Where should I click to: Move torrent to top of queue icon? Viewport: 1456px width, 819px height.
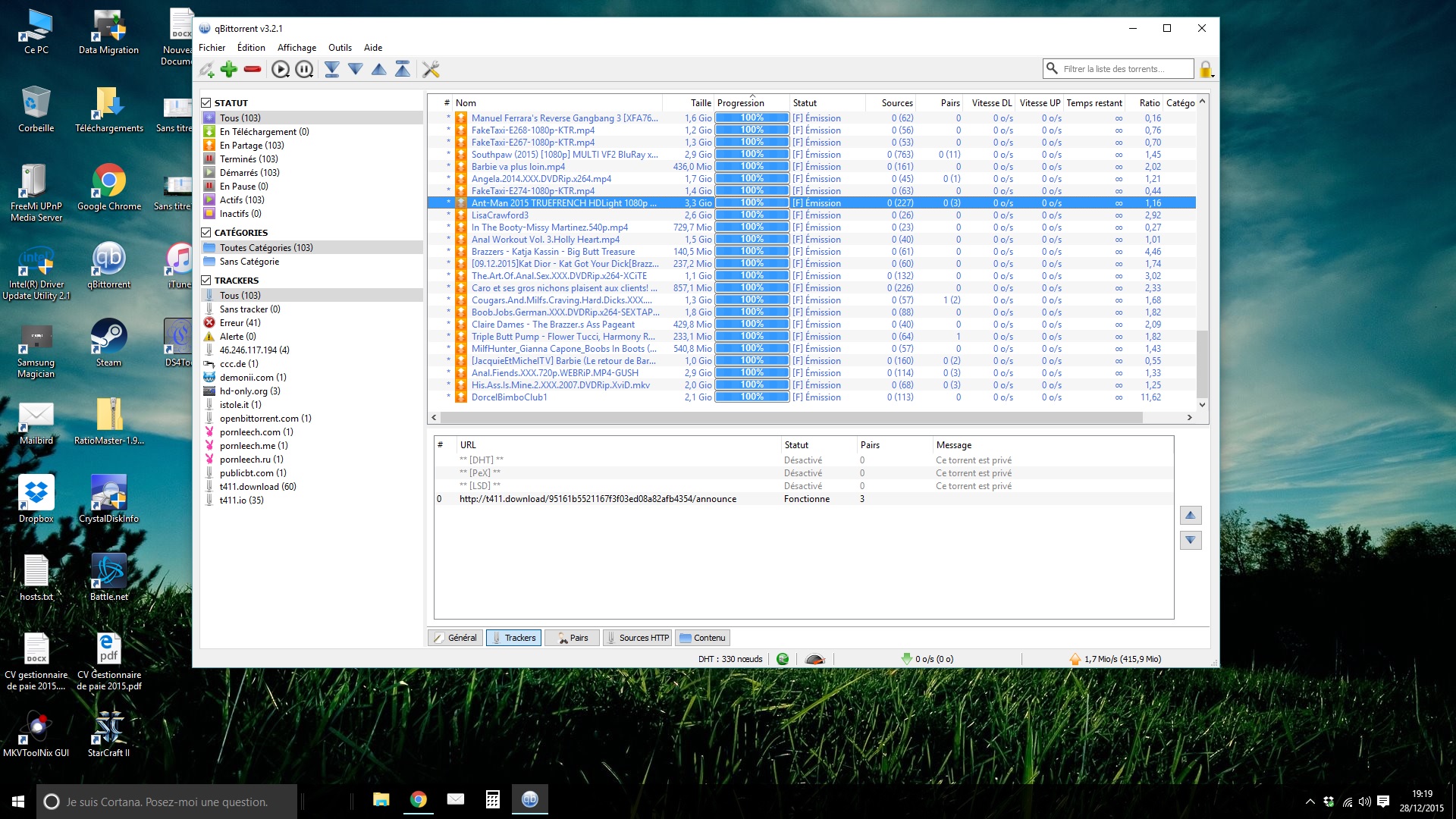point(403,70)
